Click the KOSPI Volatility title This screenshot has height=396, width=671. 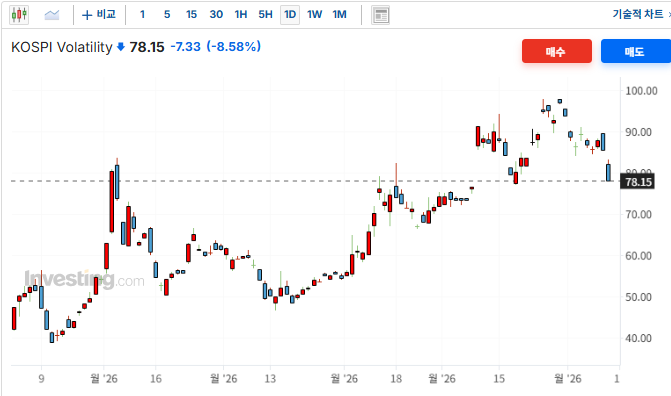pyautogui.click(x=62, y=47)
